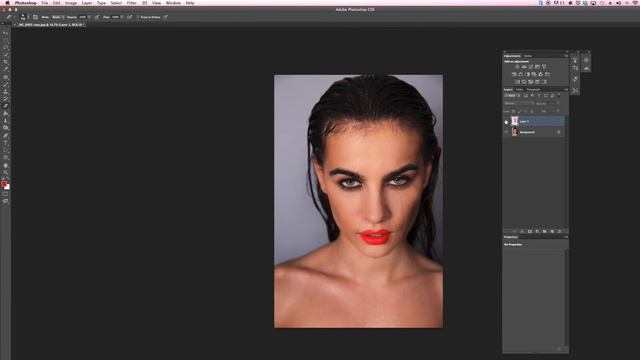Click the create new layer icon
The image size is (640, 360).
[x=552, y=231]
